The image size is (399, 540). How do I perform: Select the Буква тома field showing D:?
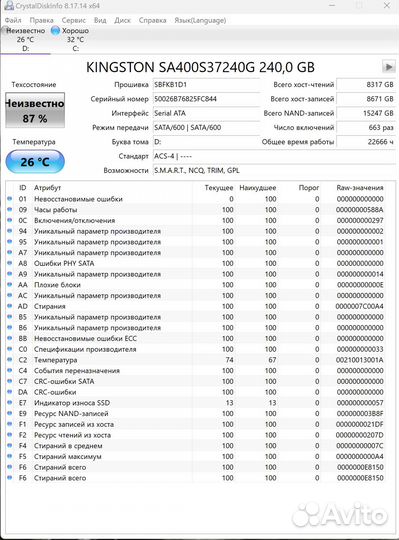click(206, 142)
